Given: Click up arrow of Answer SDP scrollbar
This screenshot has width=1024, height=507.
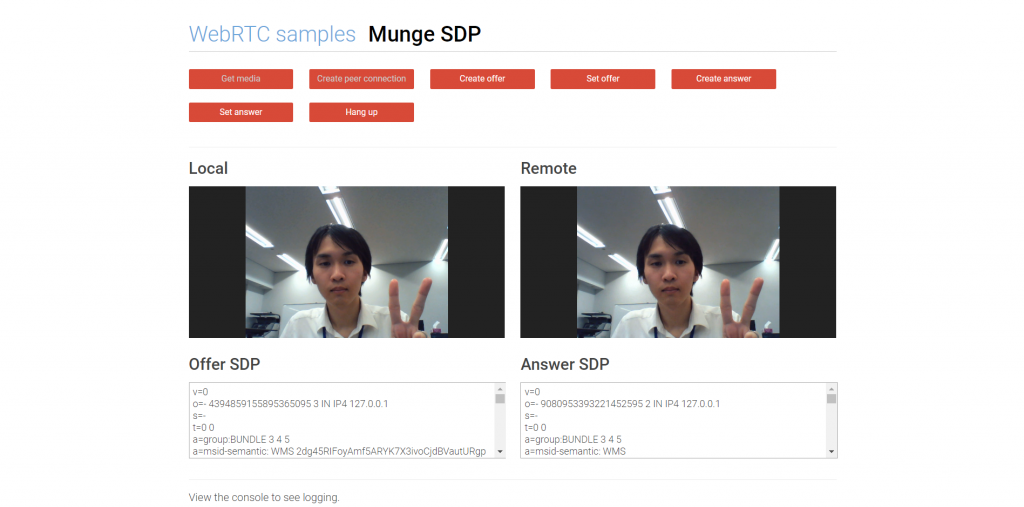Looking at the screenshot, I should click(831, 388).
